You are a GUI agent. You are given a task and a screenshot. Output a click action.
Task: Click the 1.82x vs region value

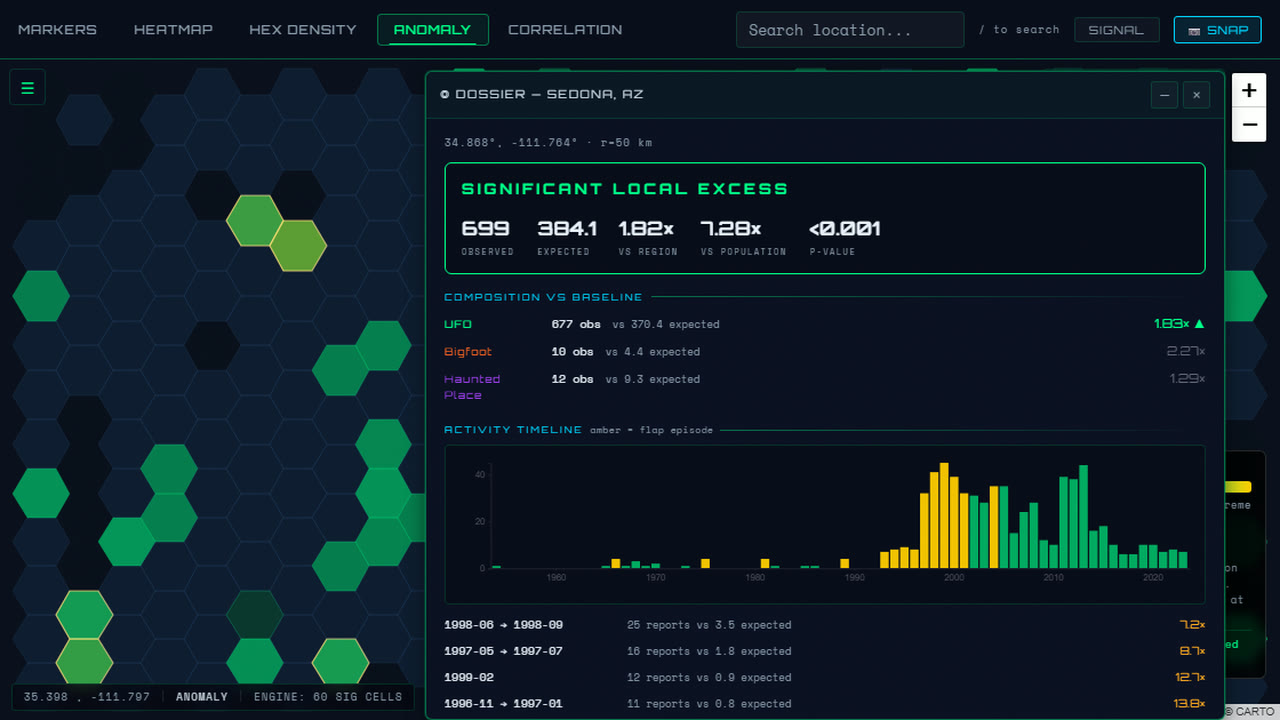click(648, 229)
